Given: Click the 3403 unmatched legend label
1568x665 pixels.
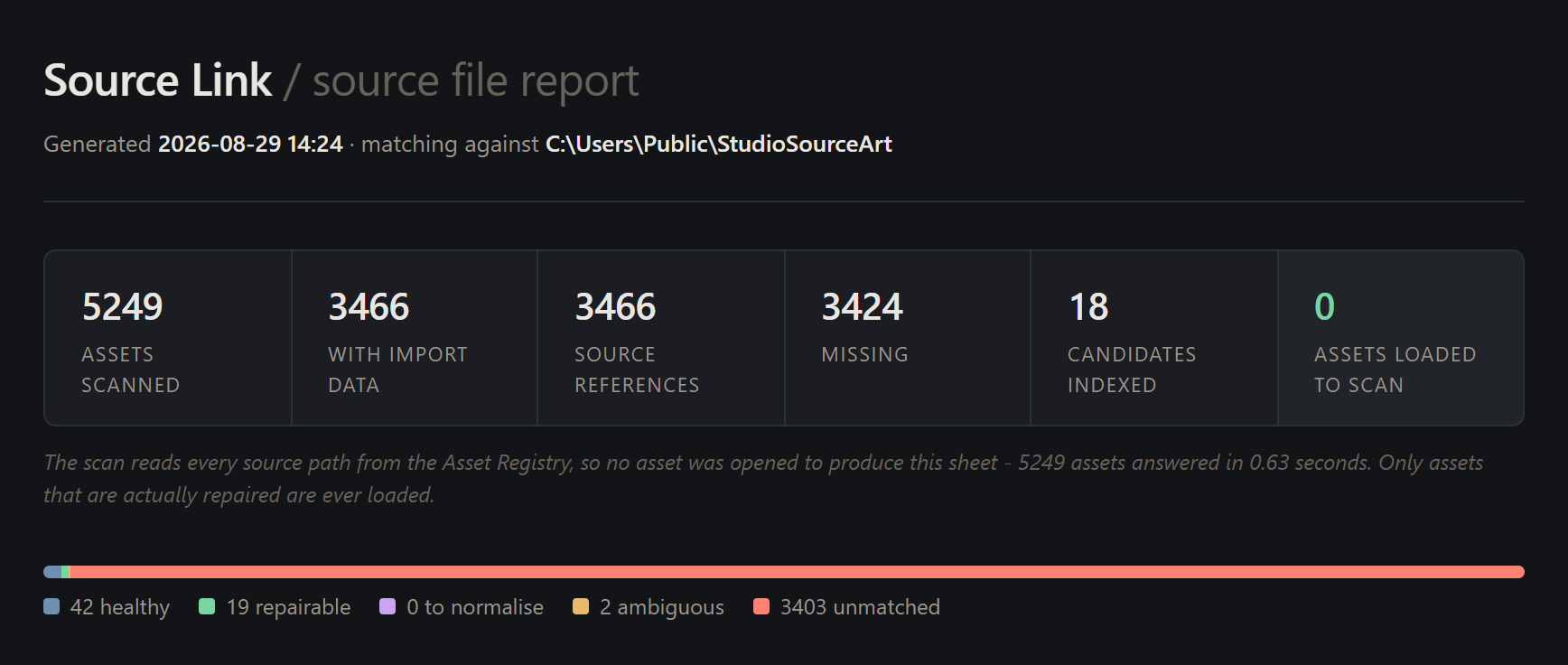Looking at the screenshot, I should coord(860,607).
